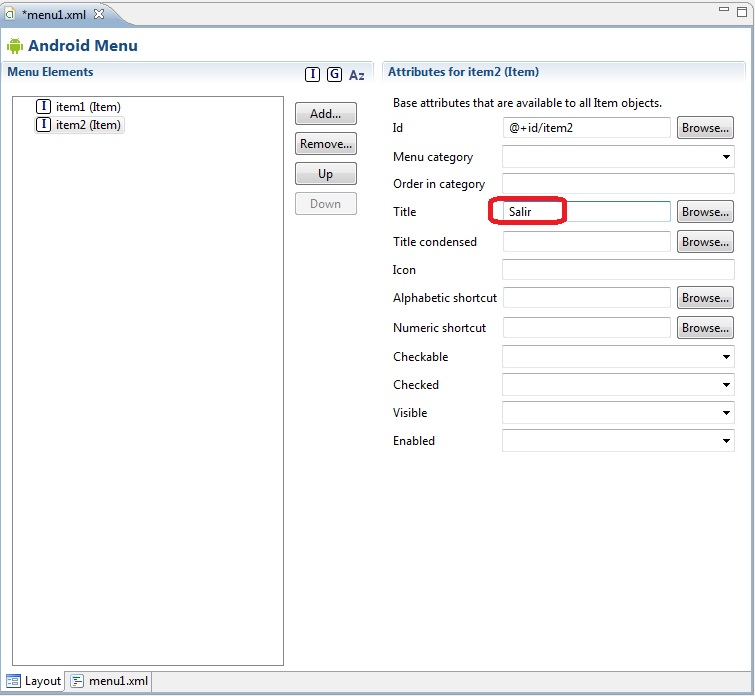The width and height of the screenshot is (755, 696).
Task: Select item1 (Item) in the tree
Action: (78, 106)
